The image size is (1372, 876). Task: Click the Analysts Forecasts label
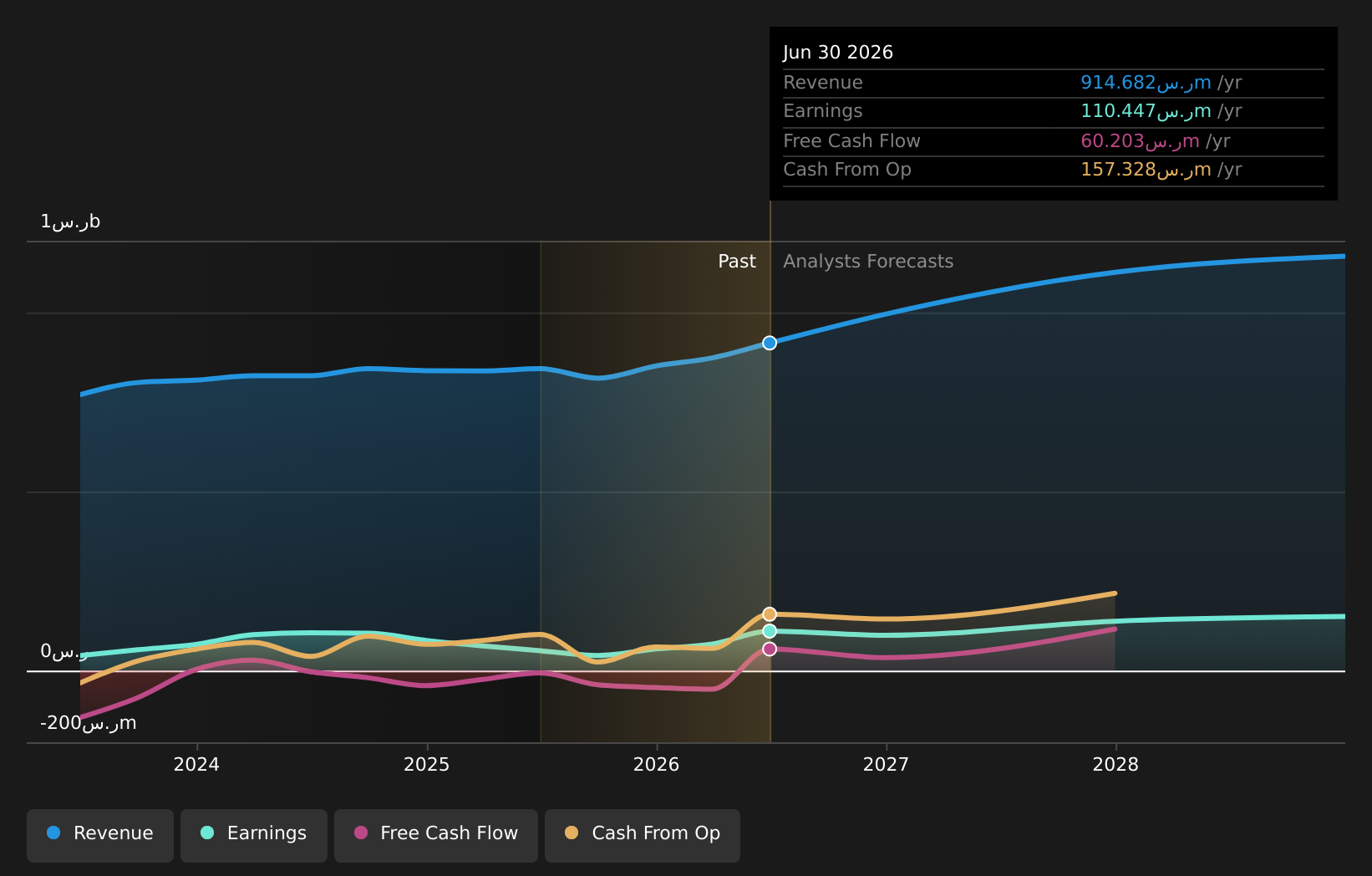coord(868,262)
